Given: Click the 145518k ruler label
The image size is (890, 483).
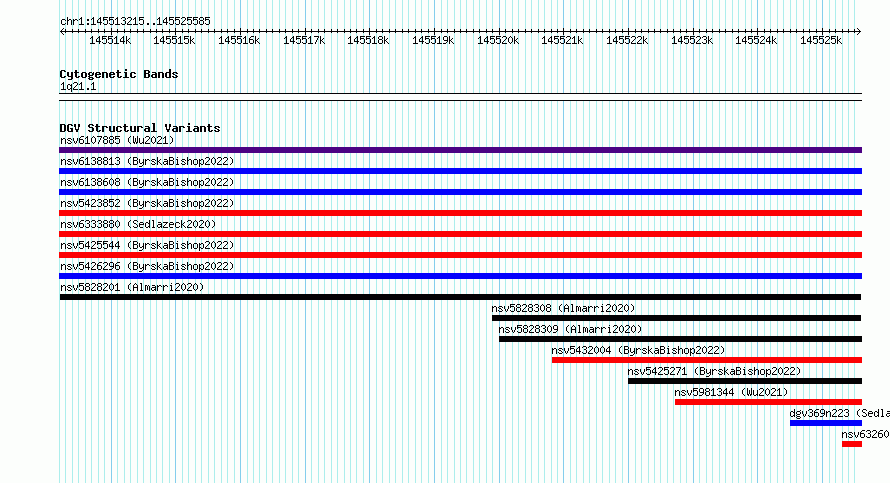Looking at the screenshot, I should coord(368,41).
